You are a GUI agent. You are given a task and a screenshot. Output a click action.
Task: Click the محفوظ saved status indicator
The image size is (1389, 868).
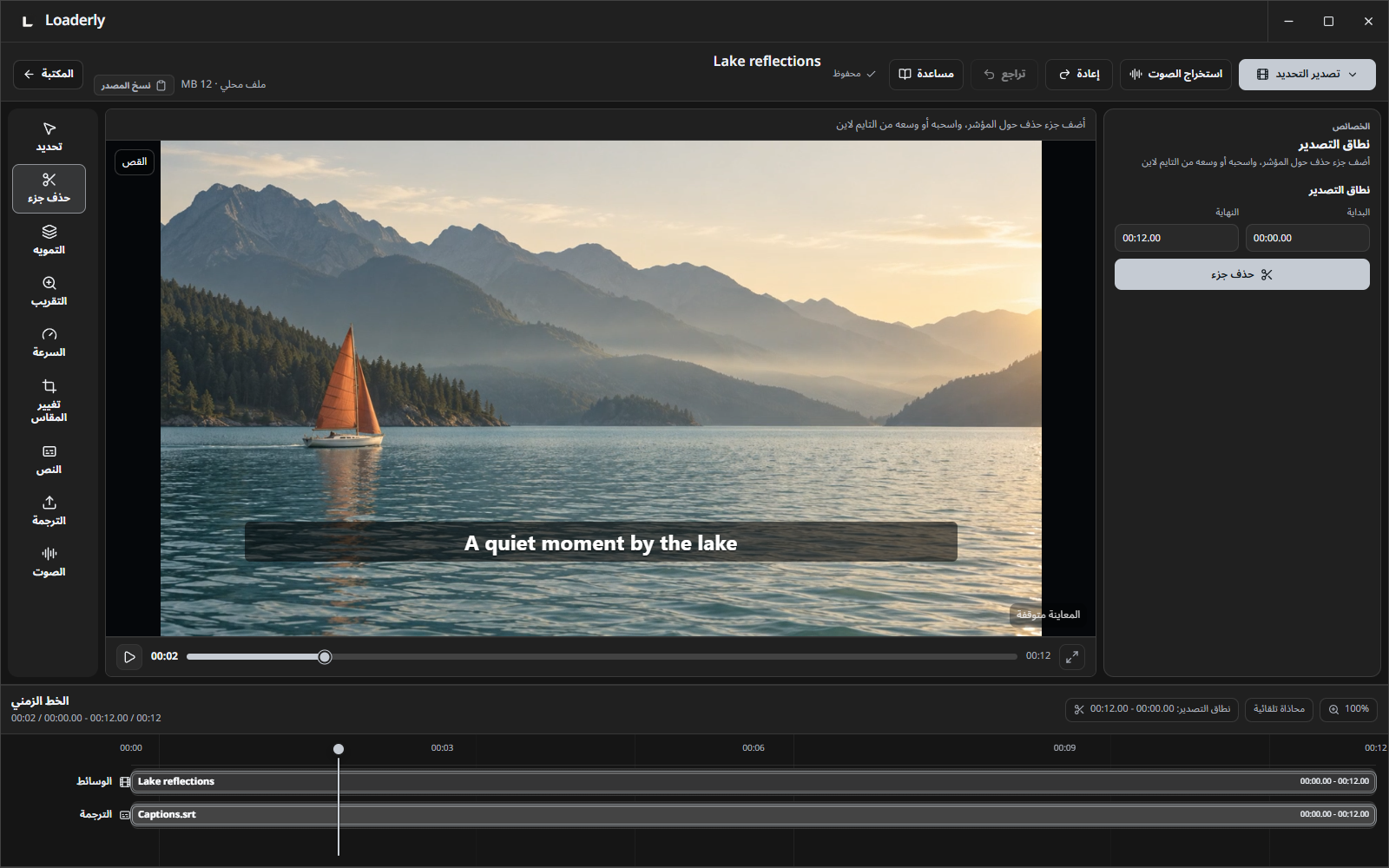(x=854, y=74)
